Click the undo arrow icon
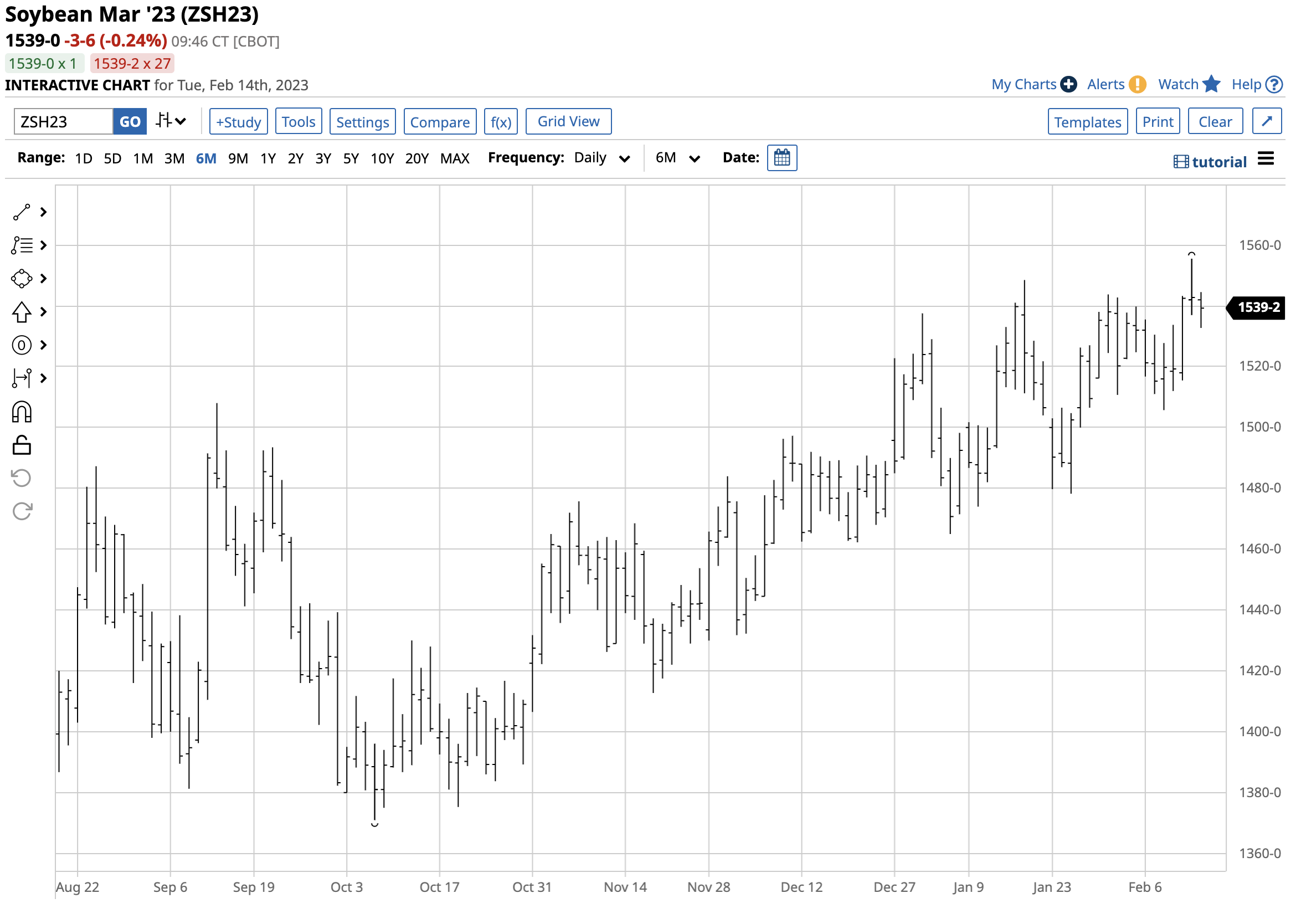 point(22,478)
